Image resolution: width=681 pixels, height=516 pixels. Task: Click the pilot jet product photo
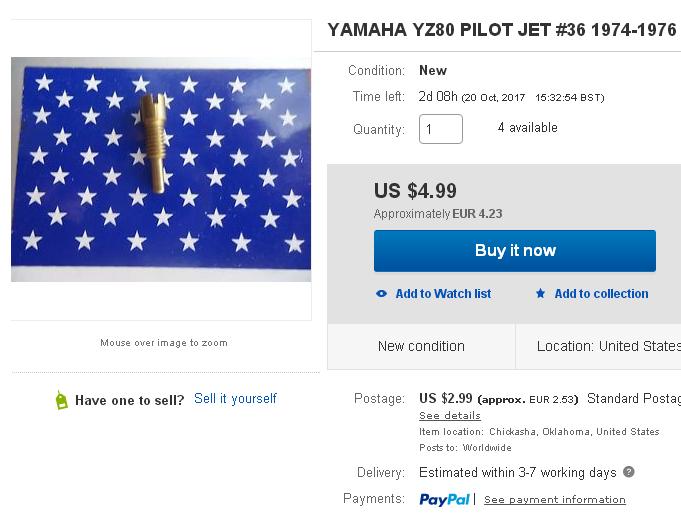coord(161,169)
